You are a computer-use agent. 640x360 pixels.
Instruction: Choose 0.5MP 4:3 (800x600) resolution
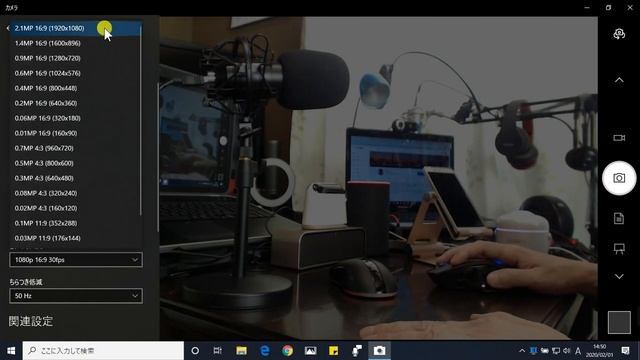76,163
